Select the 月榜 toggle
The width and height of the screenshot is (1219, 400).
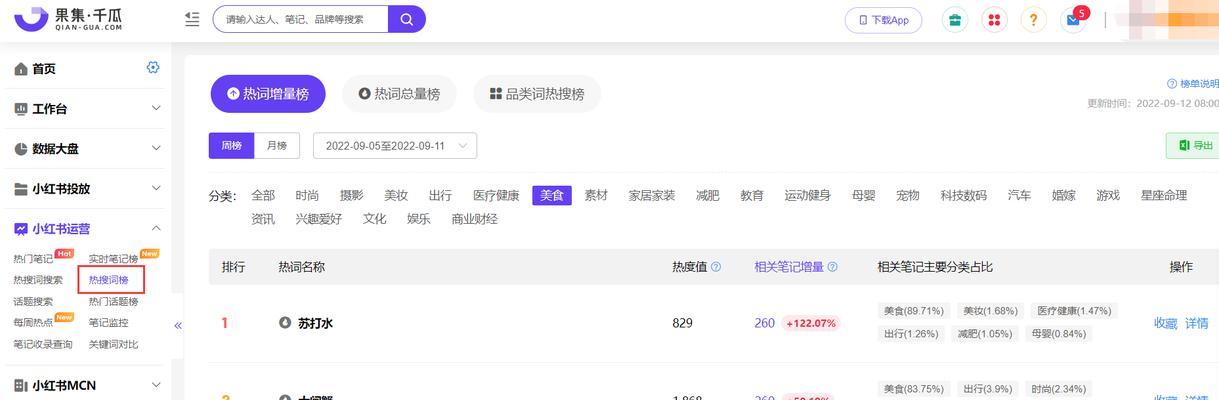(277, 145)
